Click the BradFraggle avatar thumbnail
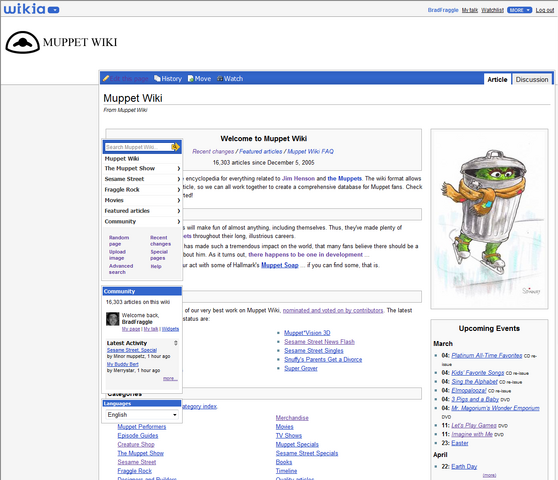Viewport: 558px width, 480px height. coord(112,319)
